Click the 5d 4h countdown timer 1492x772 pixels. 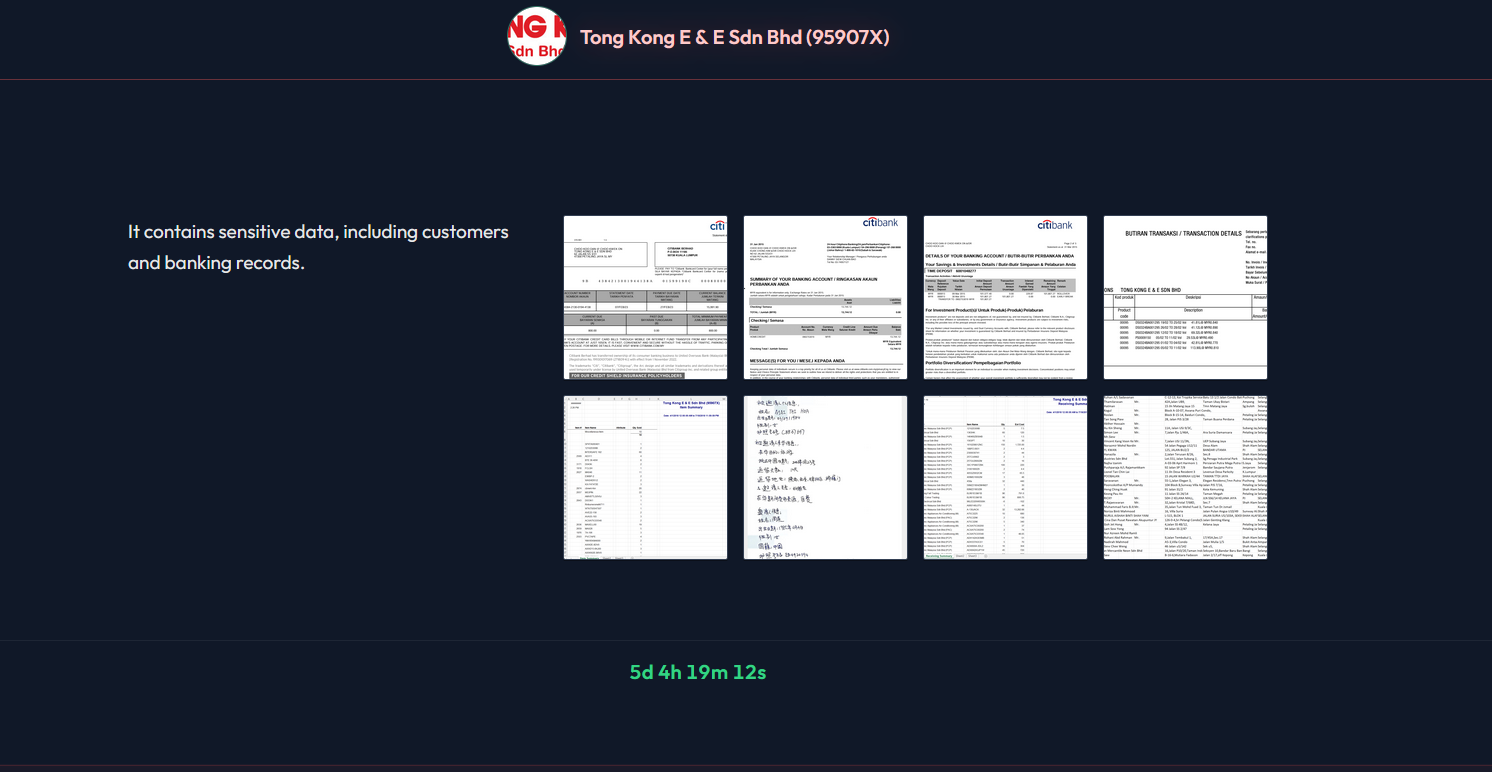[698, 672]
